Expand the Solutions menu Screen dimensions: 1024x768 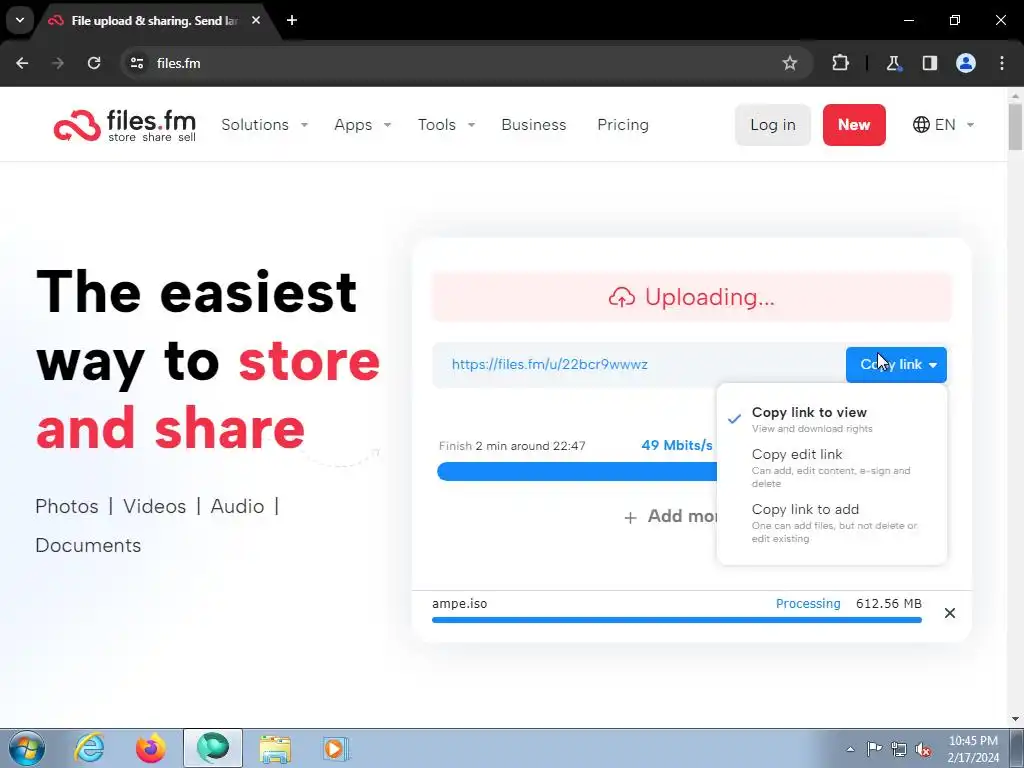[x=264, y=125]
